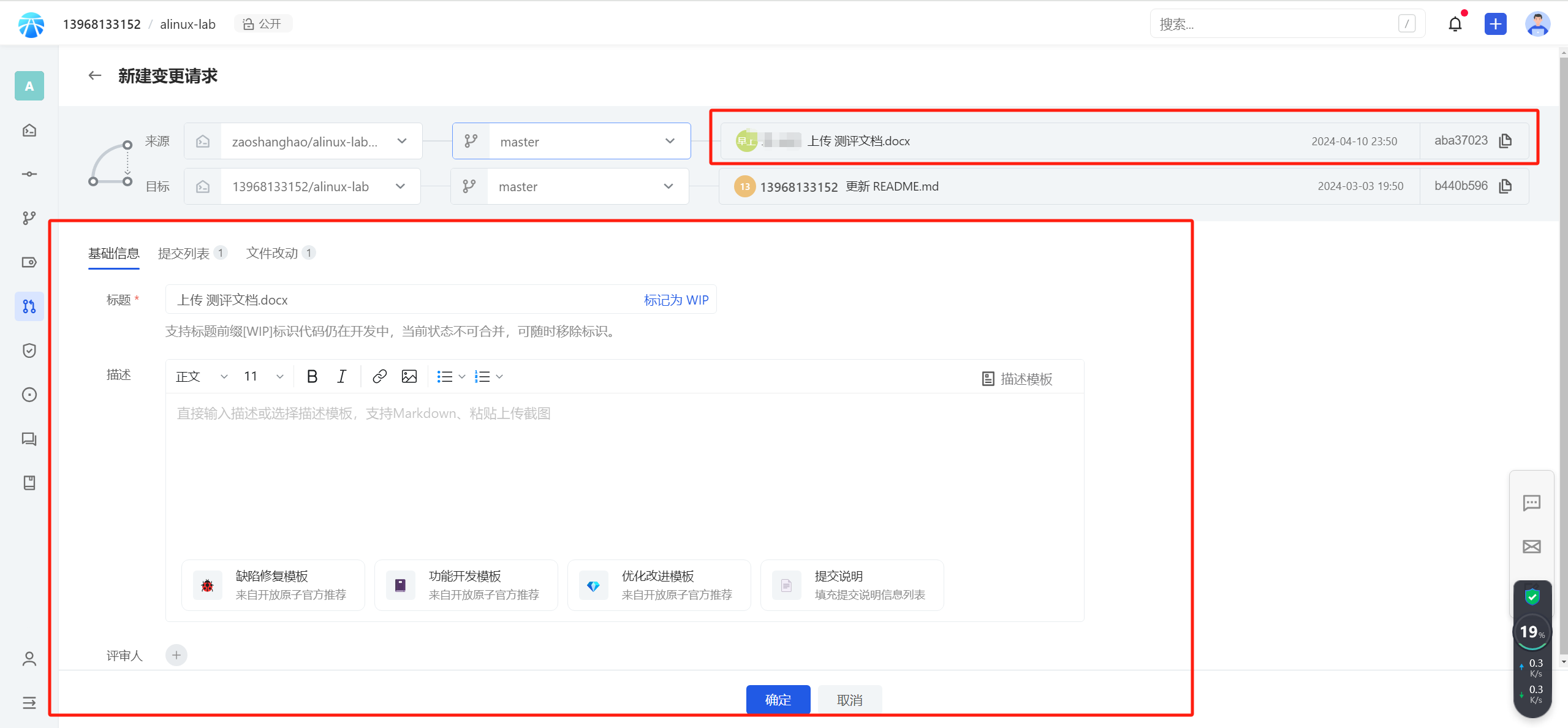Switch to 文件改动 tab
The image size is (1568, 728).
tap(272, 253)
